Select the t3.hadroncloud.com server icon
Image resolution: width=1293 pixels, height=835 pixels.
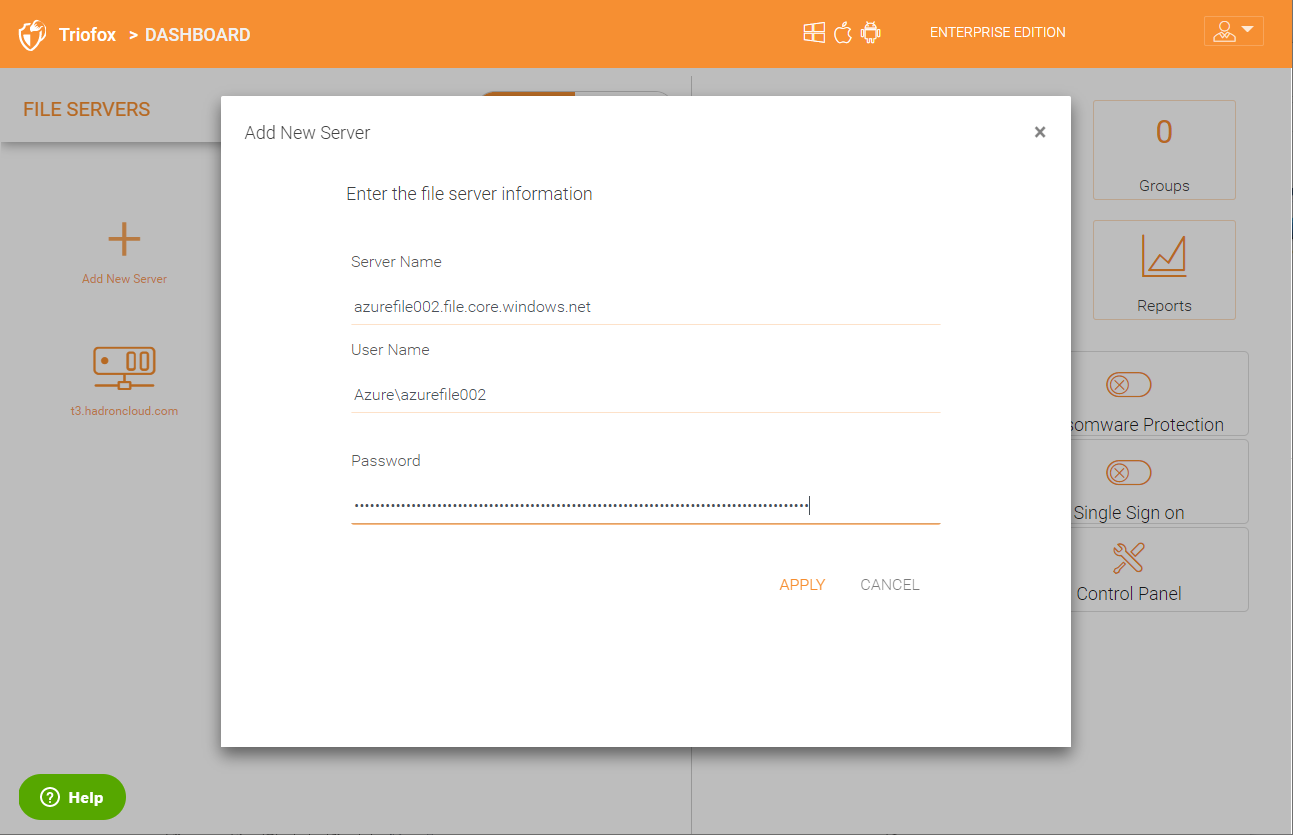click(x=124, y=368)
